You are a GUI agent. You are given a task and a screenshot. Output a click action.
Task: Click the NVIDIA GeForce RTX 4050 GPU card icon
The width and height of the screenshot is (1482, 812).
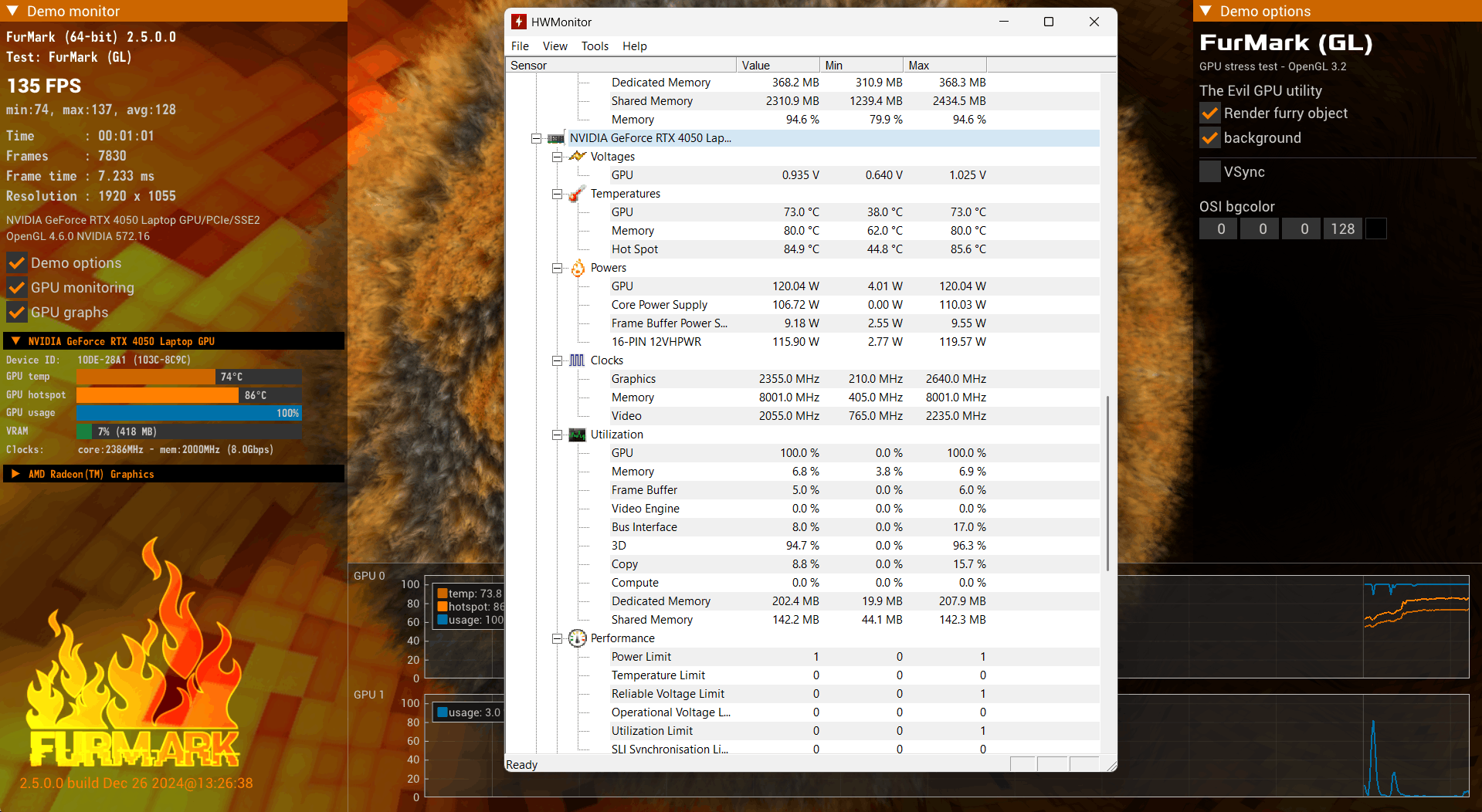(556, 138)
